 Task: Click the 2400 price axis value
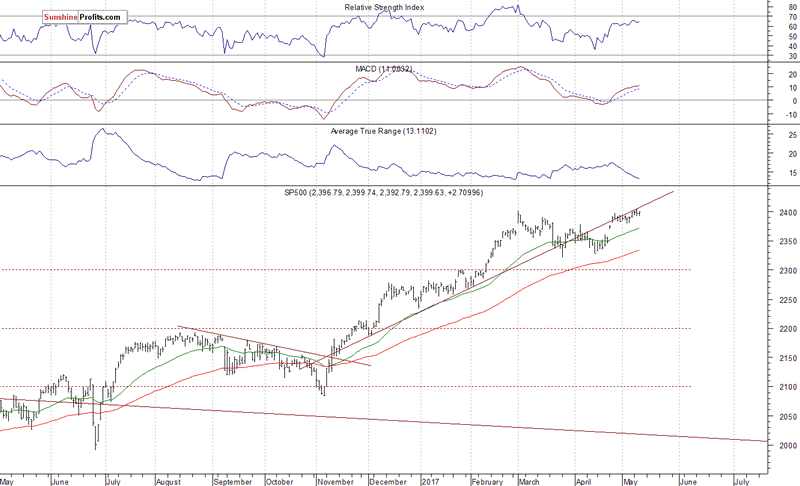tap(788, 212)
